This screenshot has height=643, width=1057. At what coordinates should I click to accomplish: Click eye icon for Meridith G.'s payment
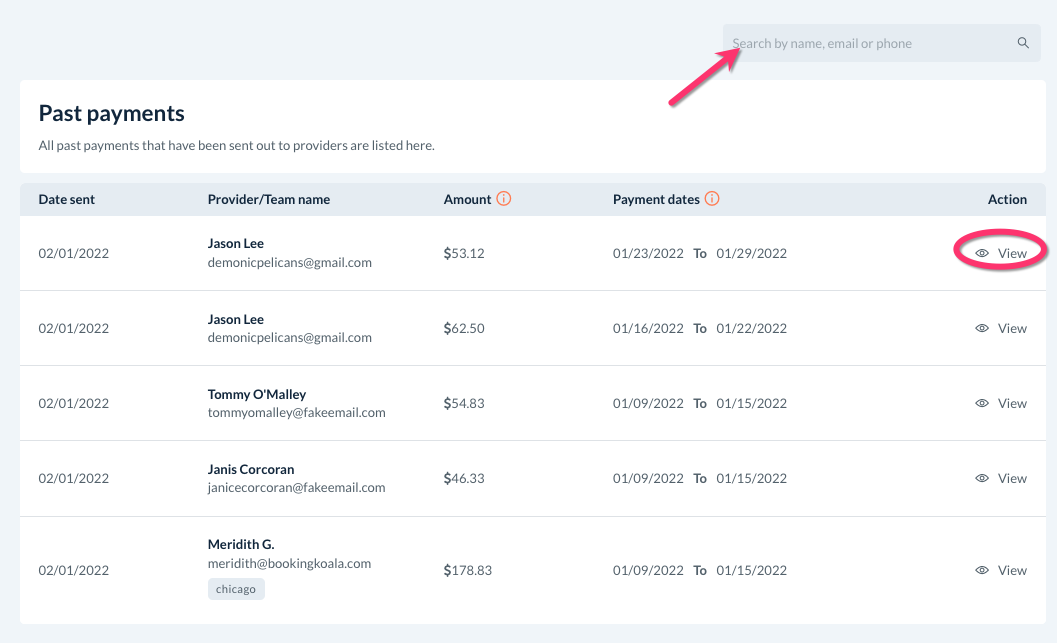[x=982, y=570]
